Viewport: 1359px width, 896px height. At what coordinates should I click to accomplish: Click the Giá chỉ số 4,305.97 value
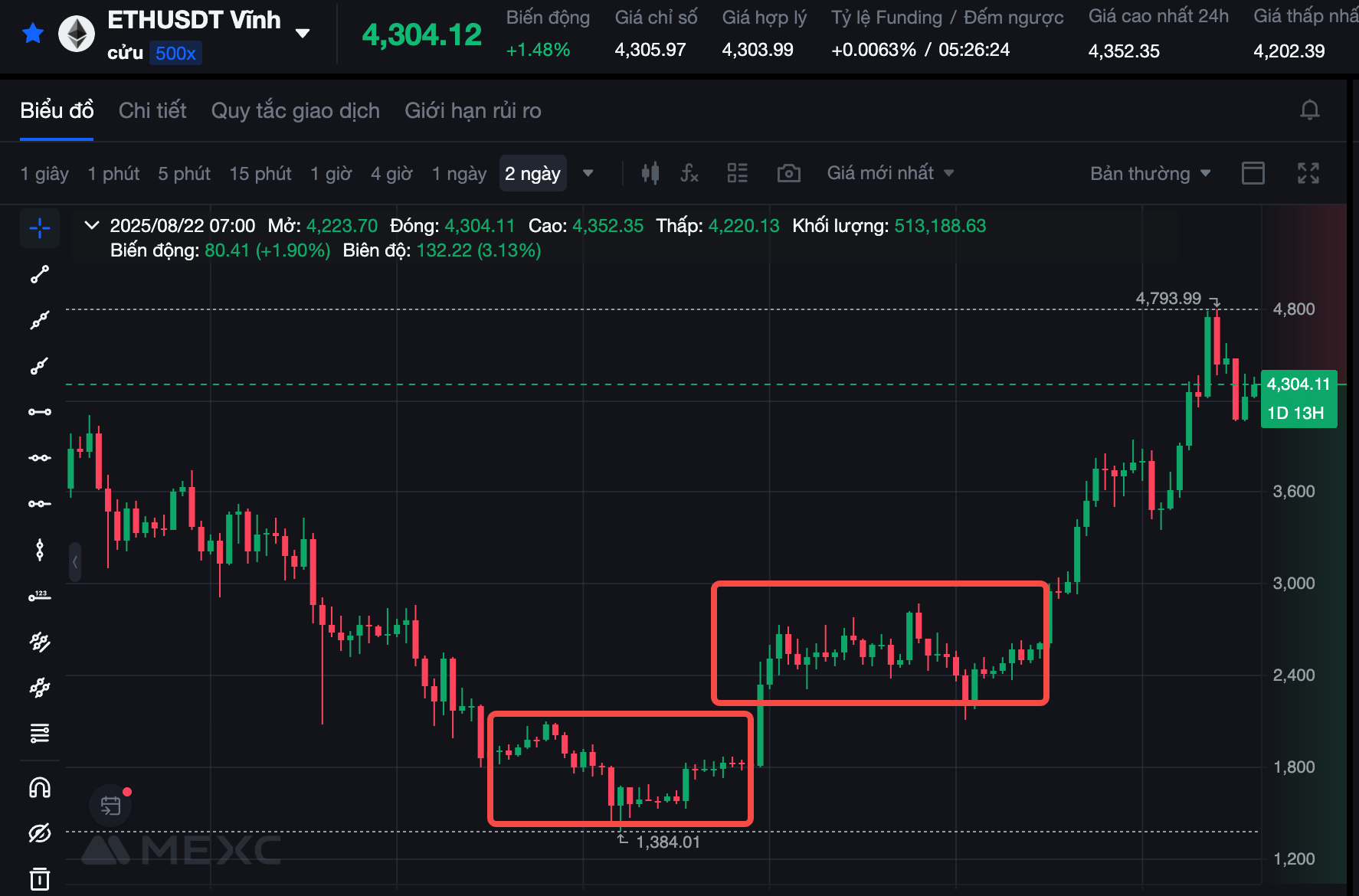pyautogui.click(x=650, y=51)
